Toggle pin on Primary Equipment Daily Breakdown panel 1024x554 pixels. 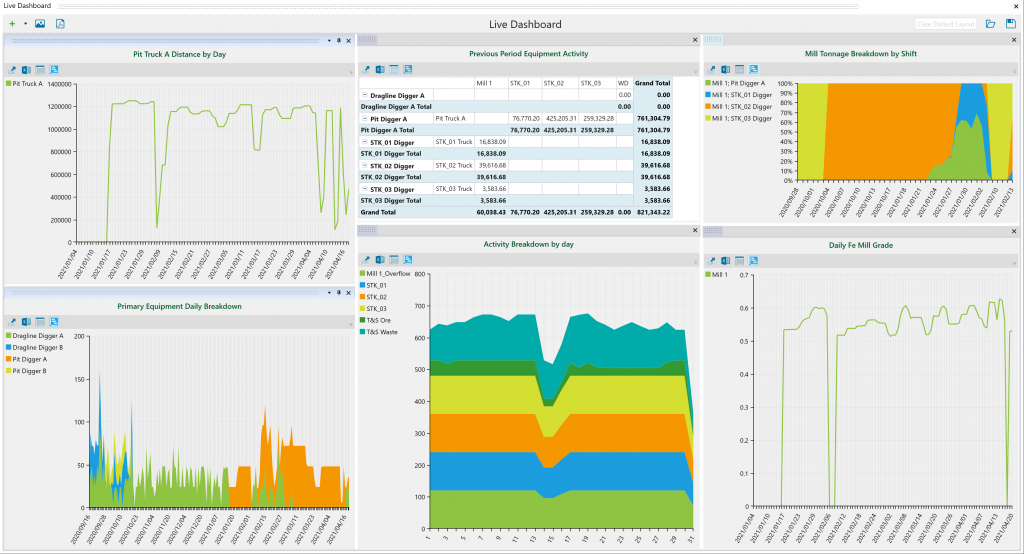tap(339, 292)
